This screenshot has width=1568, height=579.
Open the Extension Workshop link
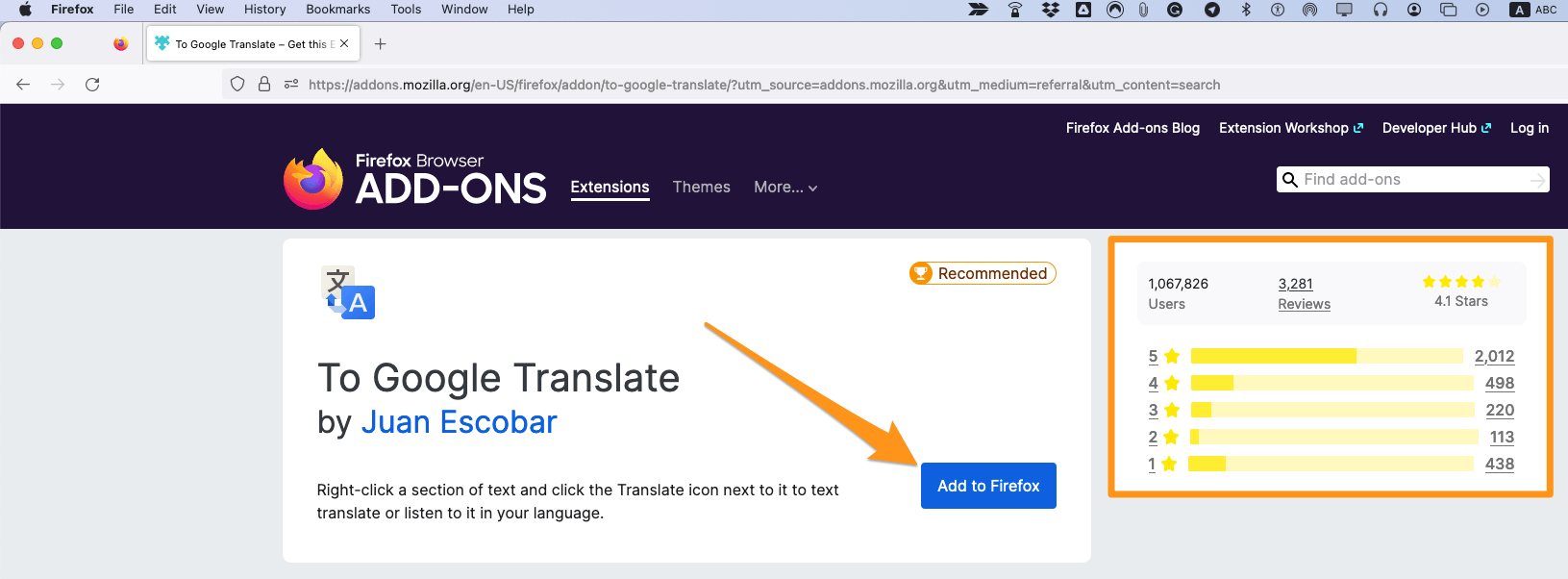1291,128
